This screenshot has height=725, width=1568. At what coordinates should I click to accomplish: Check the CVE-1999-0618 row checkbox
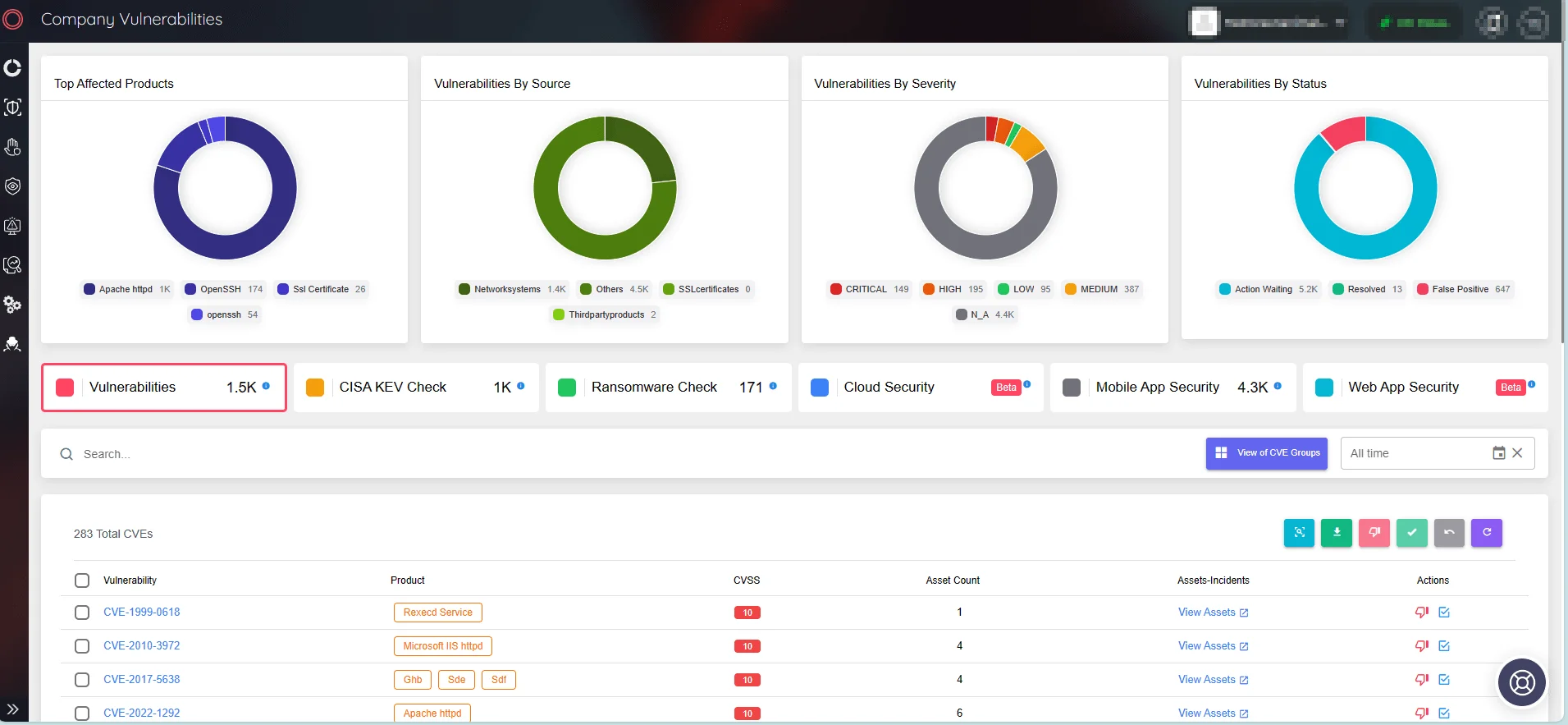(82, 613)
